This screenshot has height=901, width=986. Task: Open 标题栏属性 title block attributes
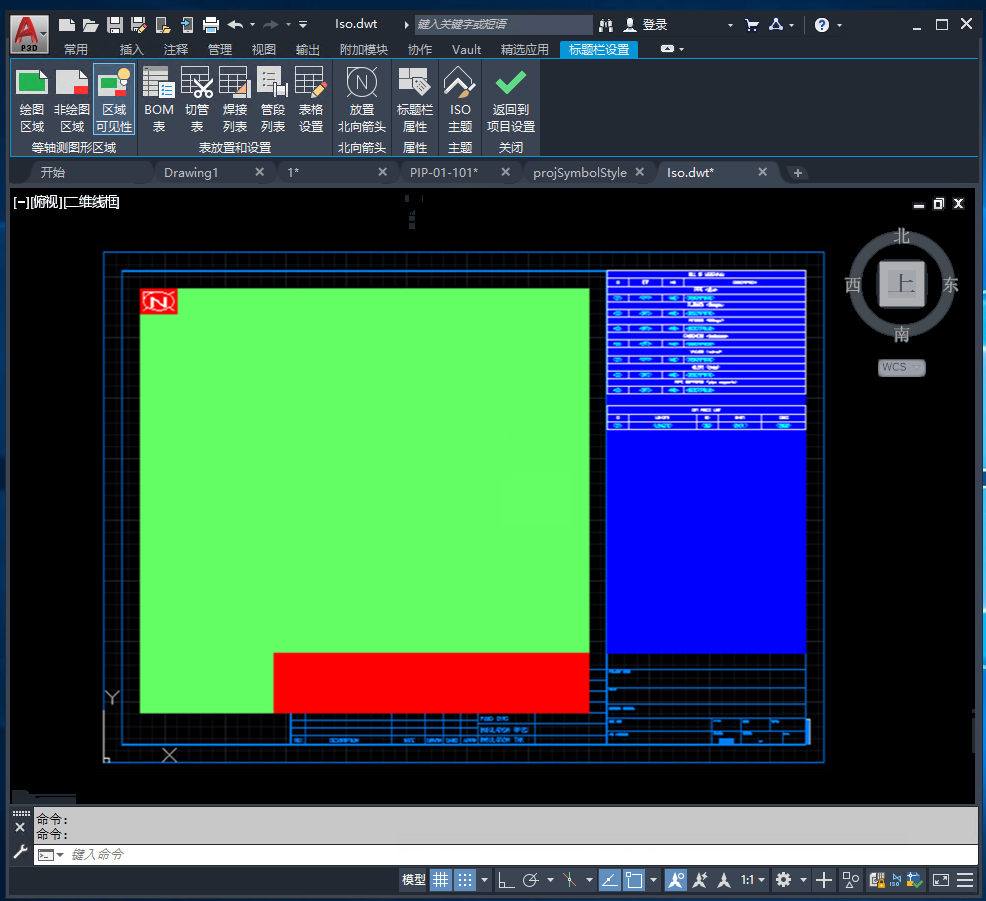click(x=414, y=100)
